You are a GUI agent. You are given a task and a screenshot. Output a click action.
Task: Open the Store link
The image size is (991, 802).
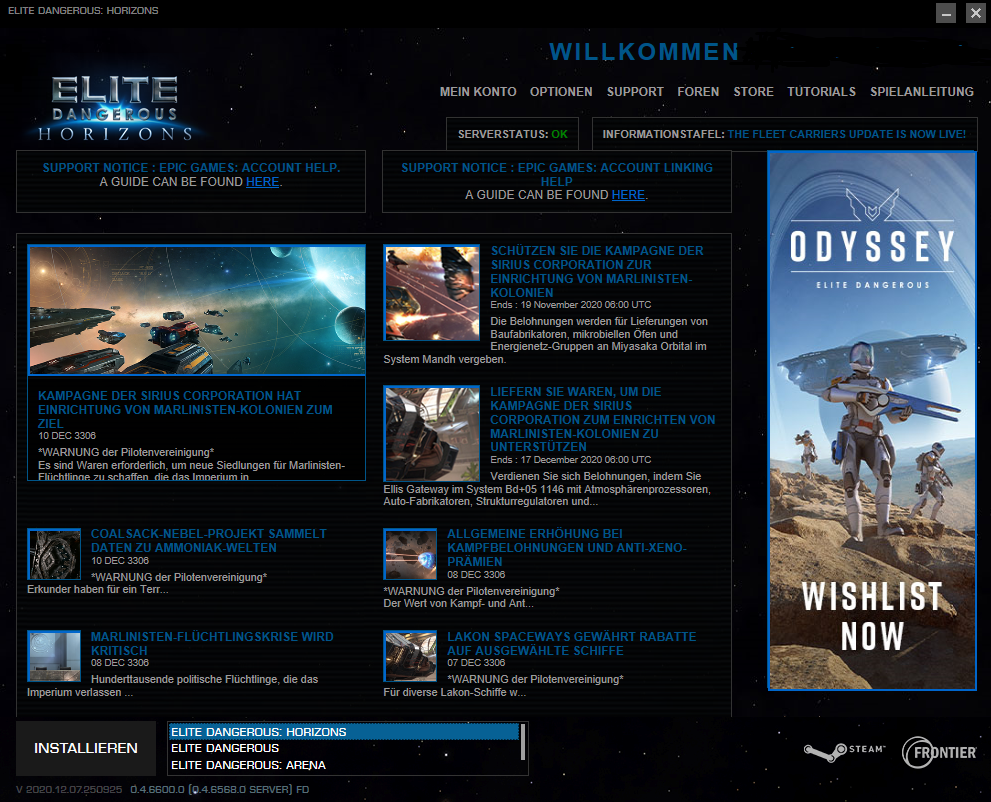pos(753,92)
